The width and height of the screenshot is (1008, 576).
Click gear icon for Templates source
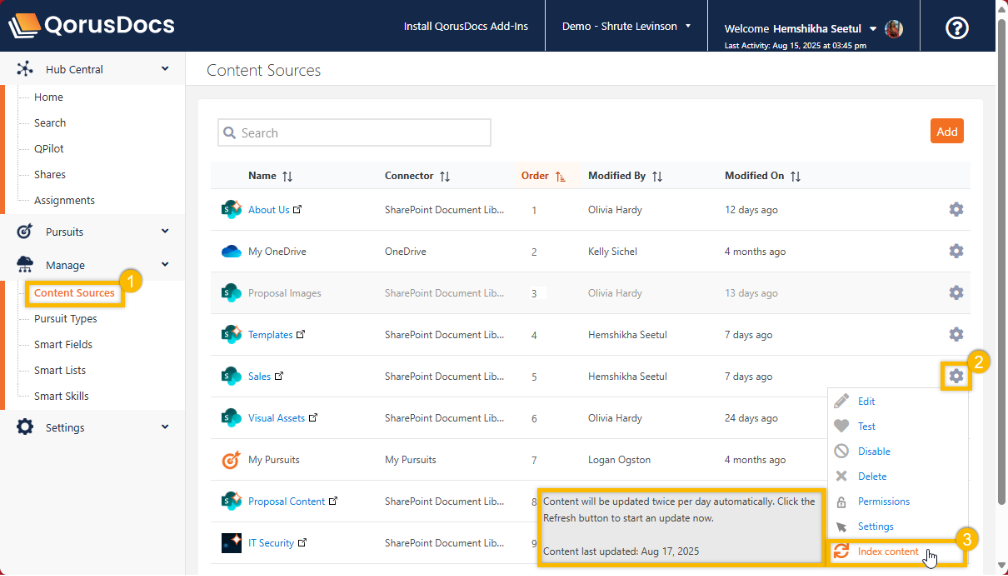tap(956, 334)
